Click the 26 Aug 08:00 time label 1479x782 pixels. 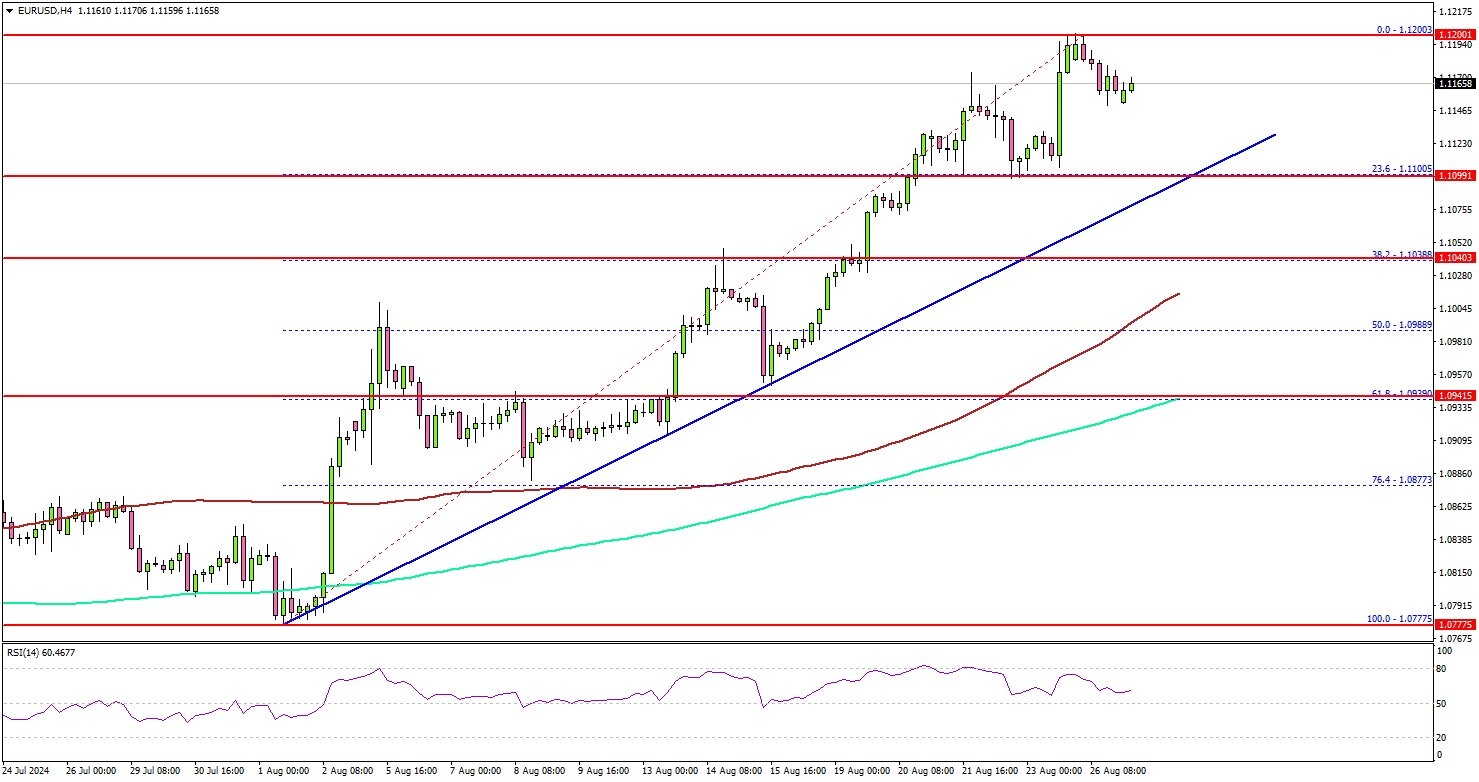pos(1117,771)
